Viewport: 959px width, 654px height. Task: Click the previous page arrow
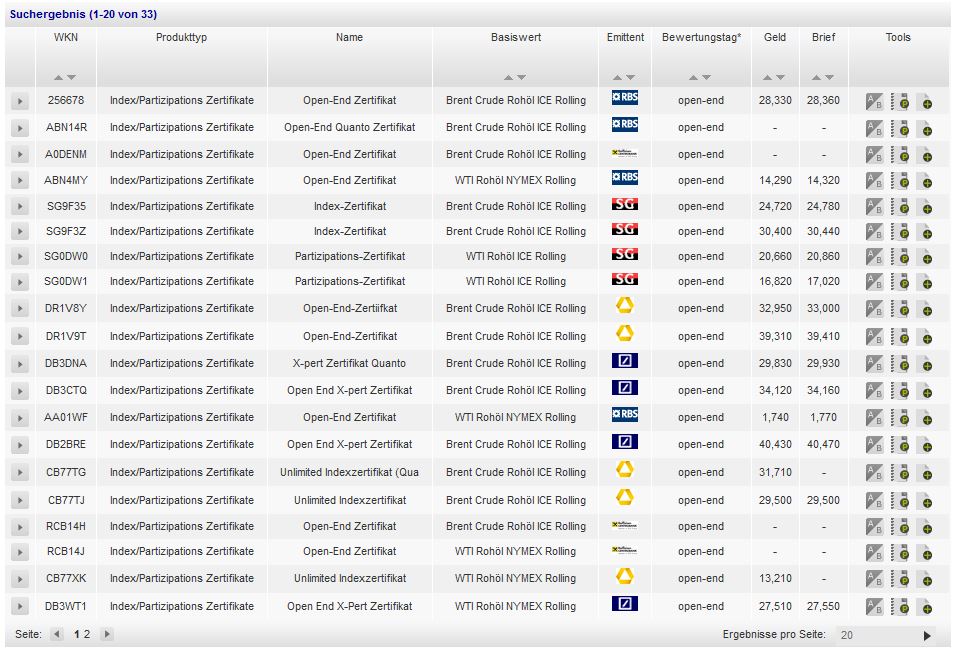[57, 634]
